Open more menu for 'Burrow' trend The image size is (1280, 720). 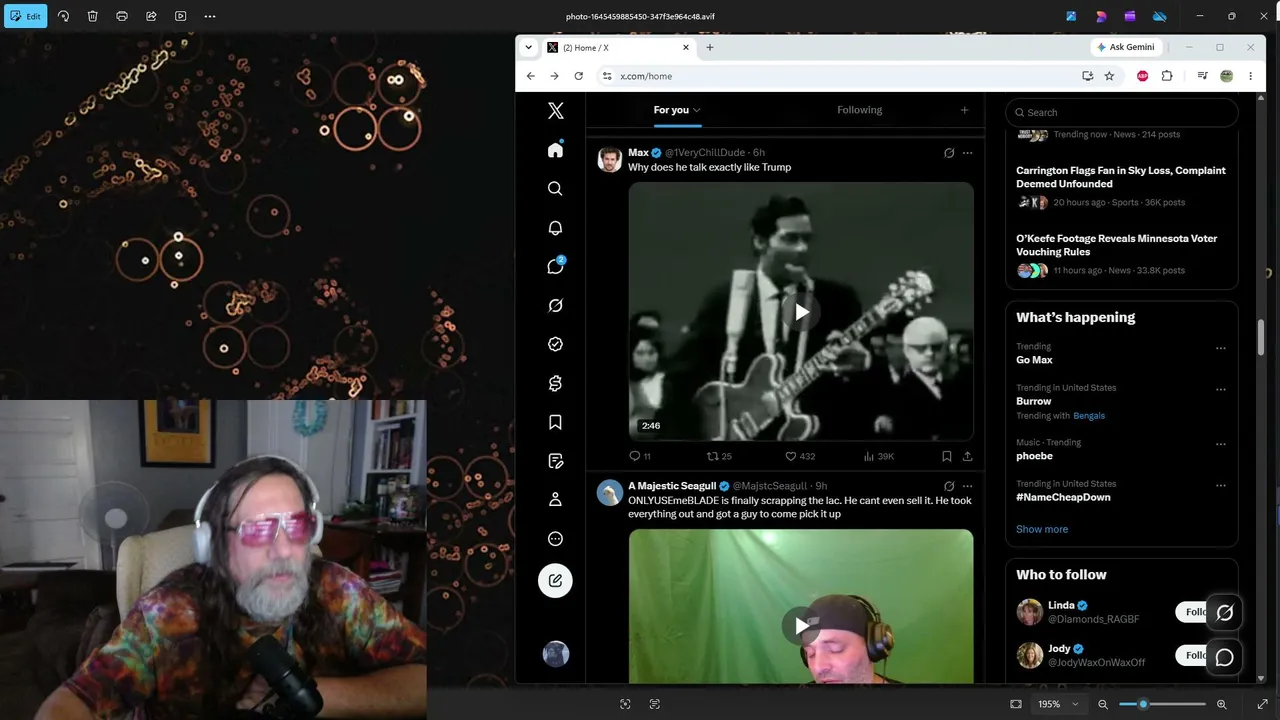click(1221, 389)
